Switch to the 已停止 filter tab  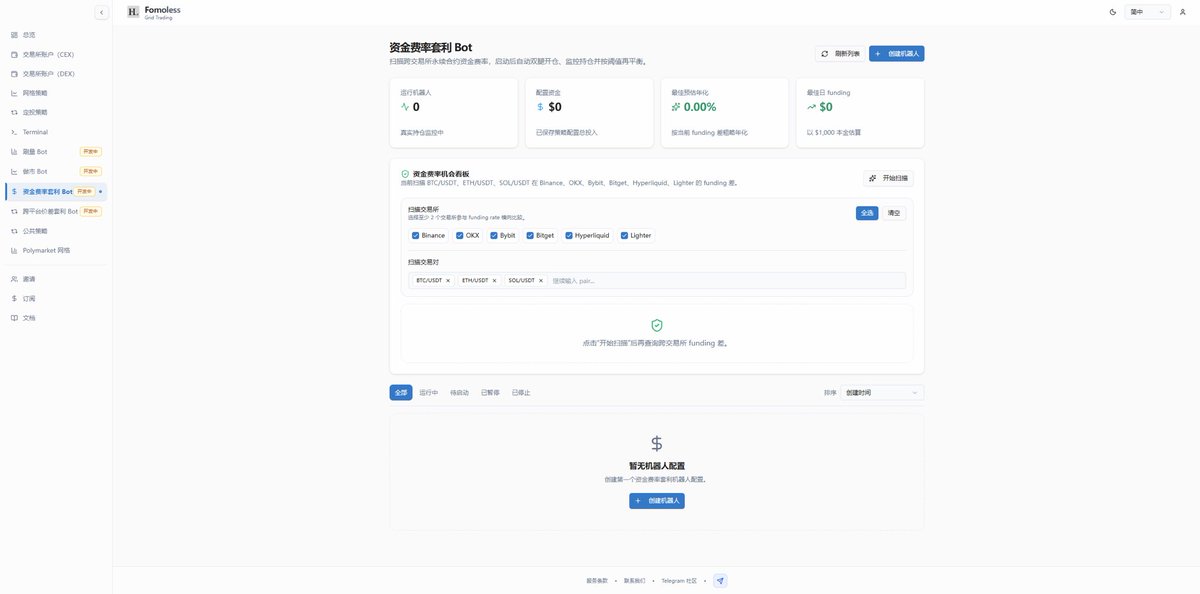521,393
